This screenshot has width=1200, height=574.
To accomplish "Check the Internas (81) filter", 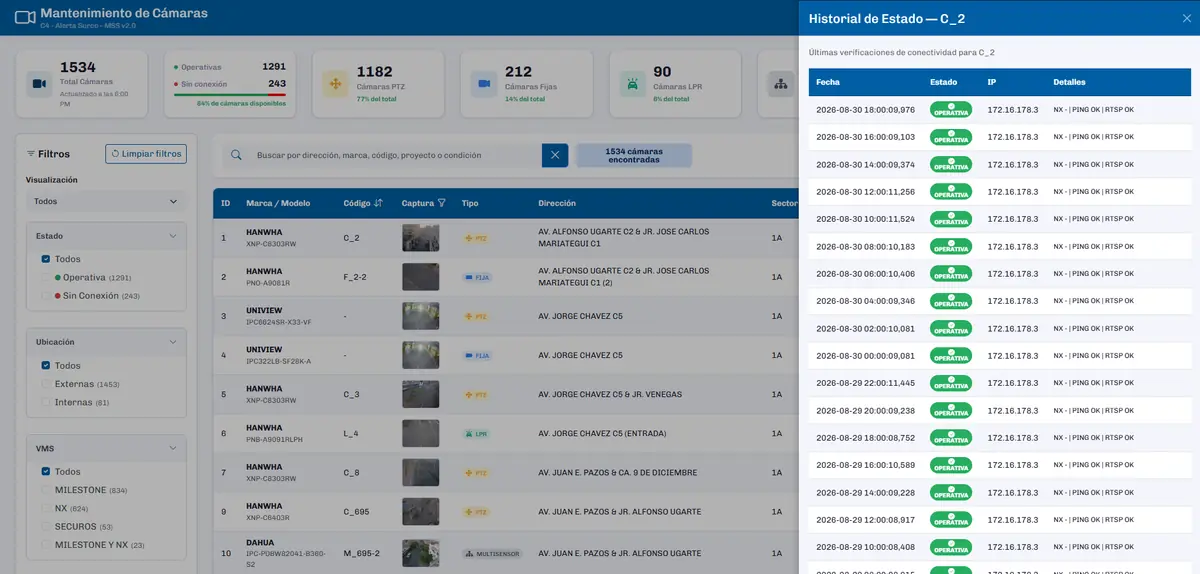I will [x=46, y=402].
